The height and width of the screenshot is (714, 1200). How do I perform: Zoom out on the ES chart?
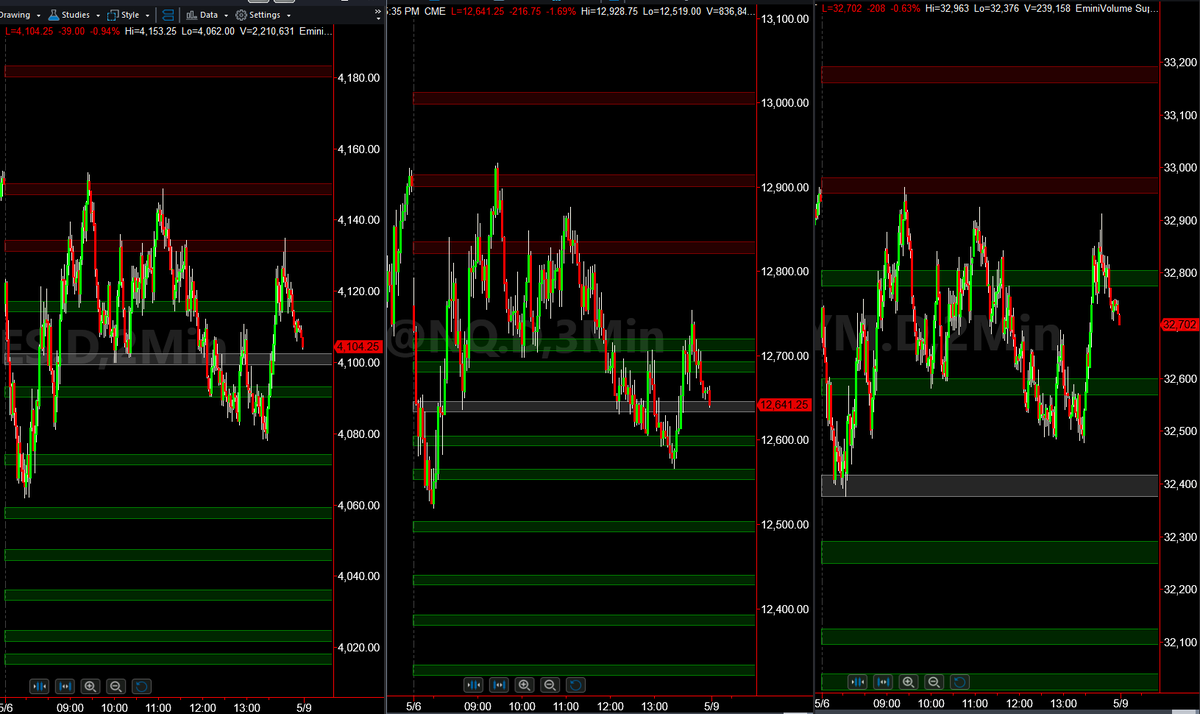click(x=115, y=686)
